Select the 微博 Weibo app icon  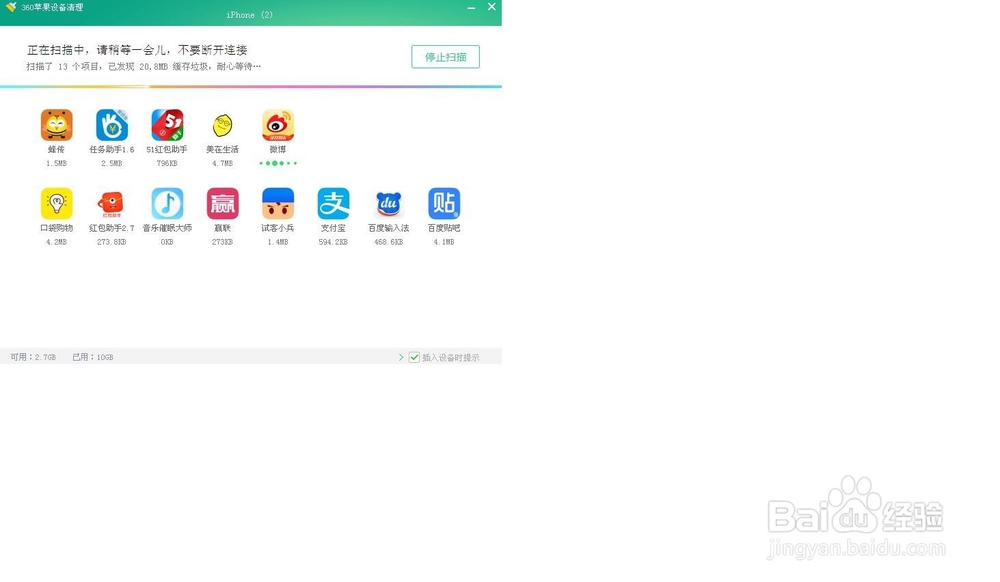(278, 125)
